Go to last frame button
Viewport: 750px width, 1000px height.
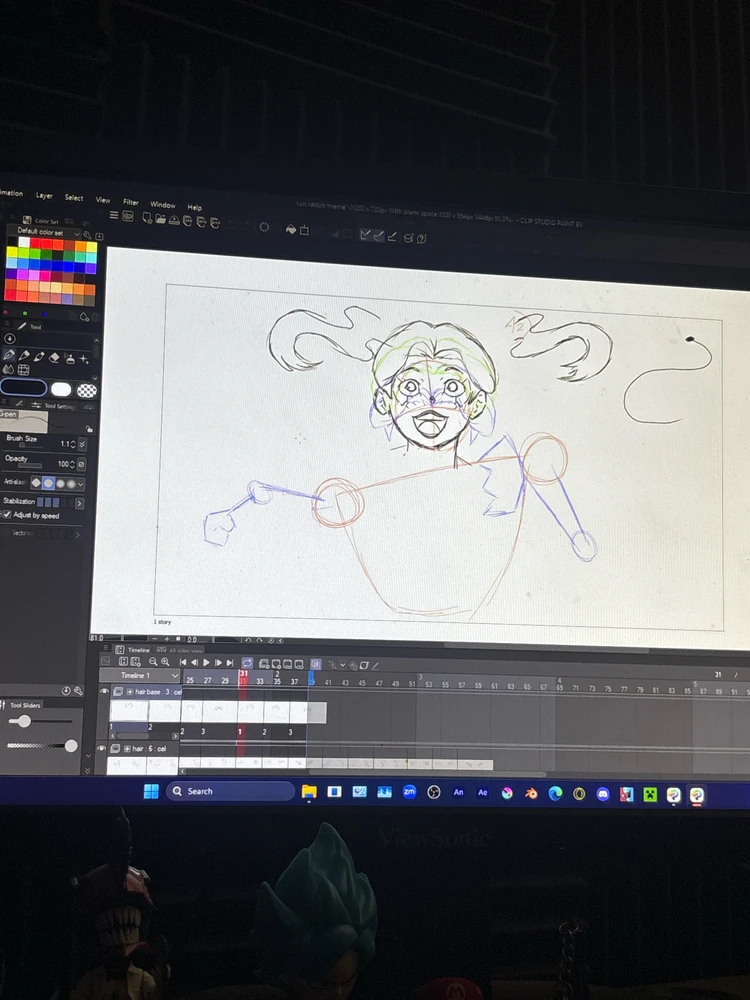point(230,663)
